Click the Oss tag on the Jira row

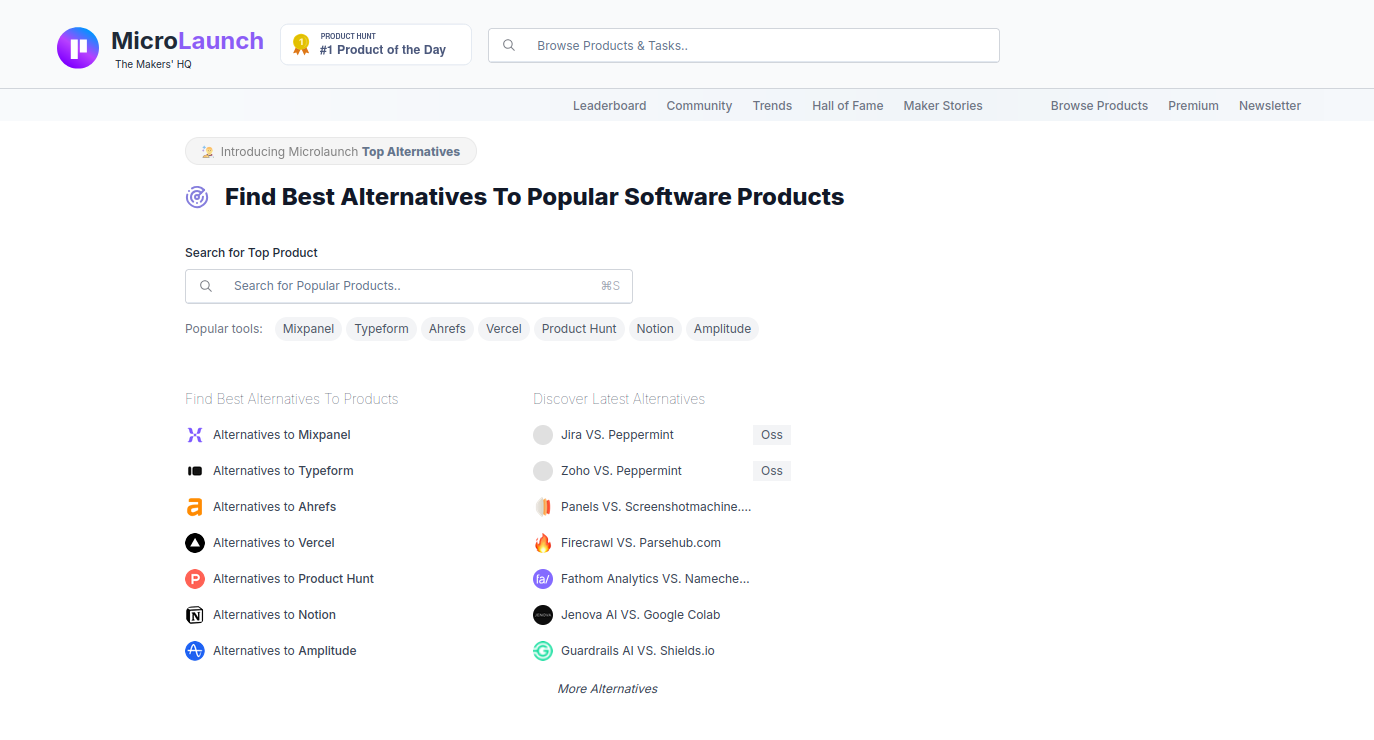tap(772, 435)
